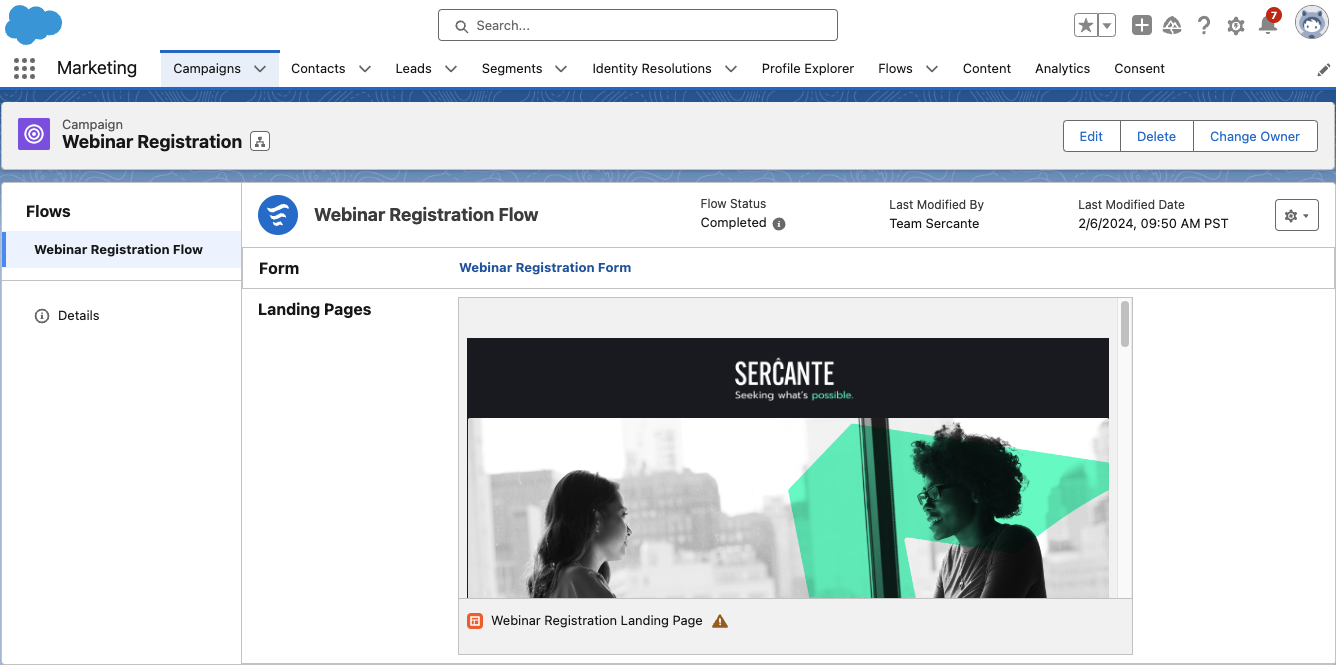1336x665 pixels.
Task: Click the landing page preview scrollbar
Action: [x=1125, y=324]
